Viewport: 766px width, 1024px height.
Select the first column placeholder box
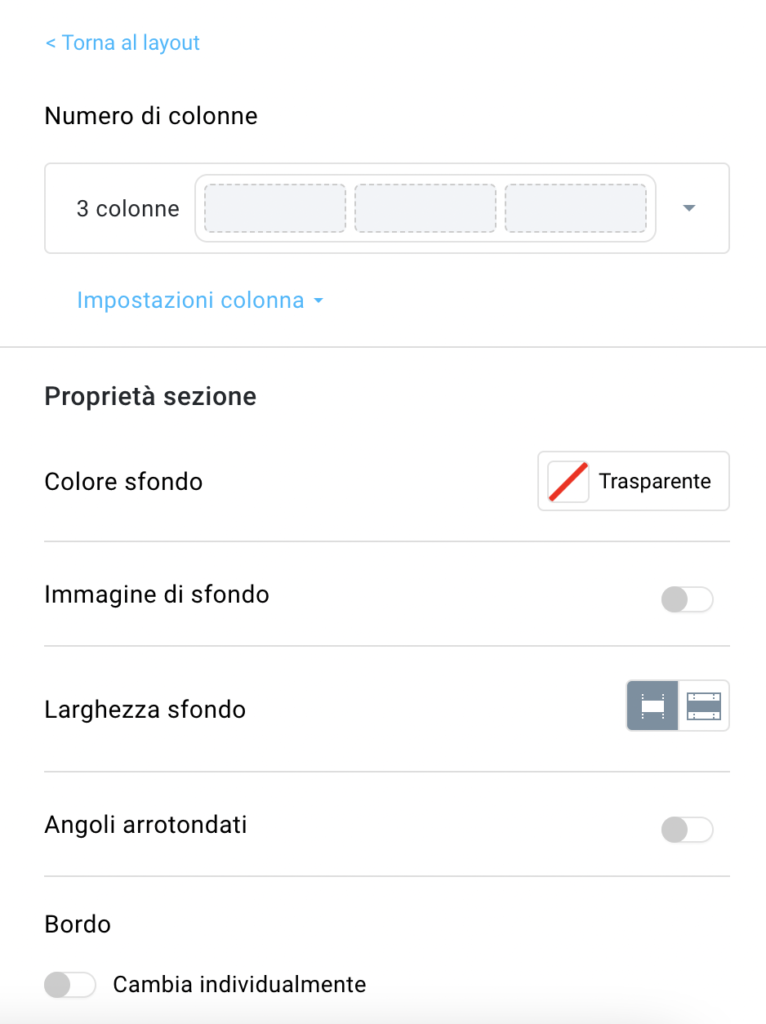(x=275, y=208)
